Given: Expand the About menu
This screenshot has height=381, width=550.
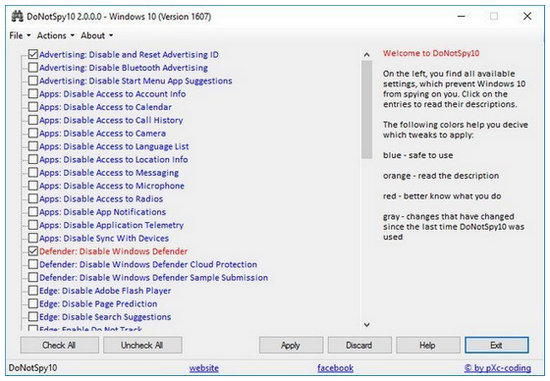Looking at the screenshot, I should pos(96,35).
